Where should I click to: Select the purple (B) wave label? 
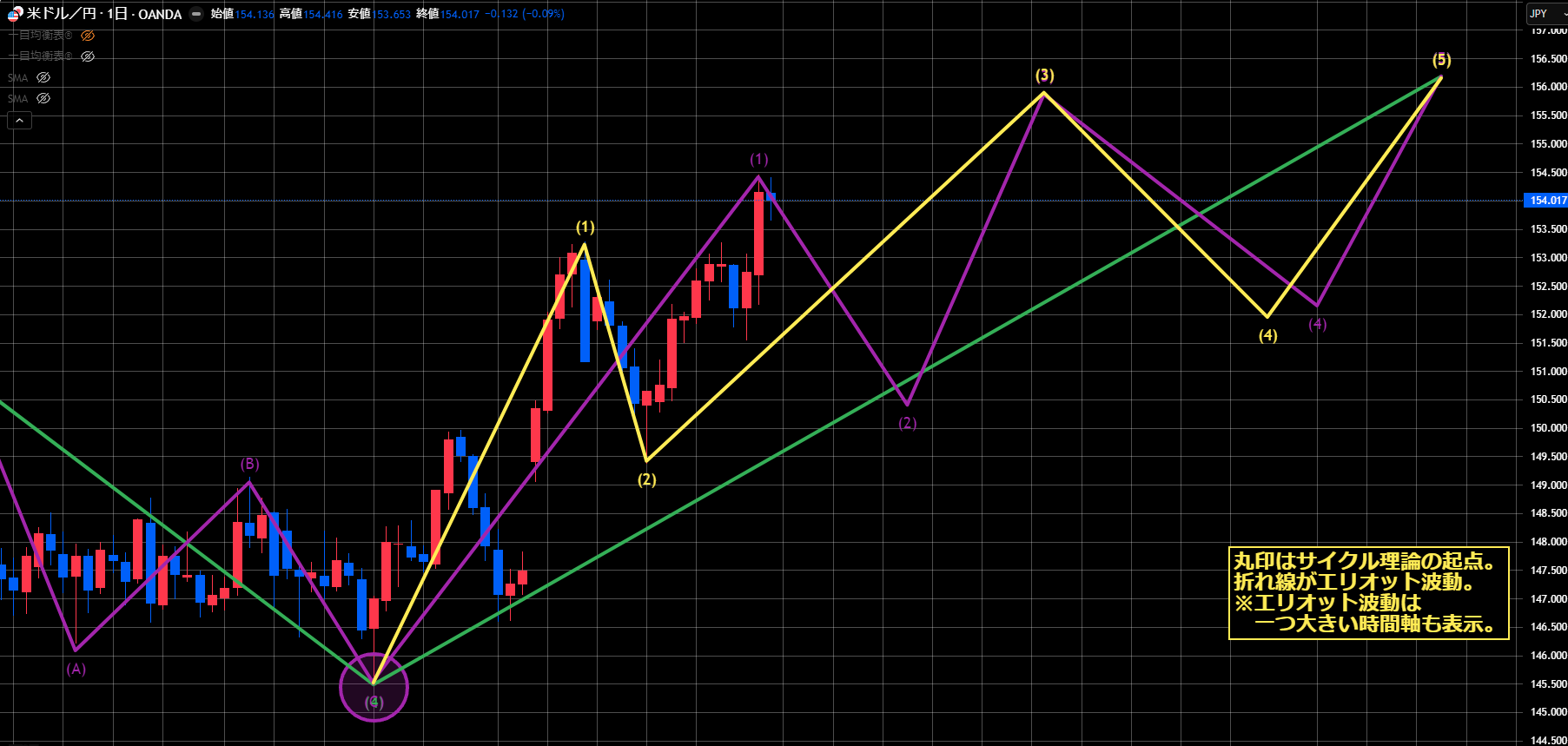[x=249, y=464]
